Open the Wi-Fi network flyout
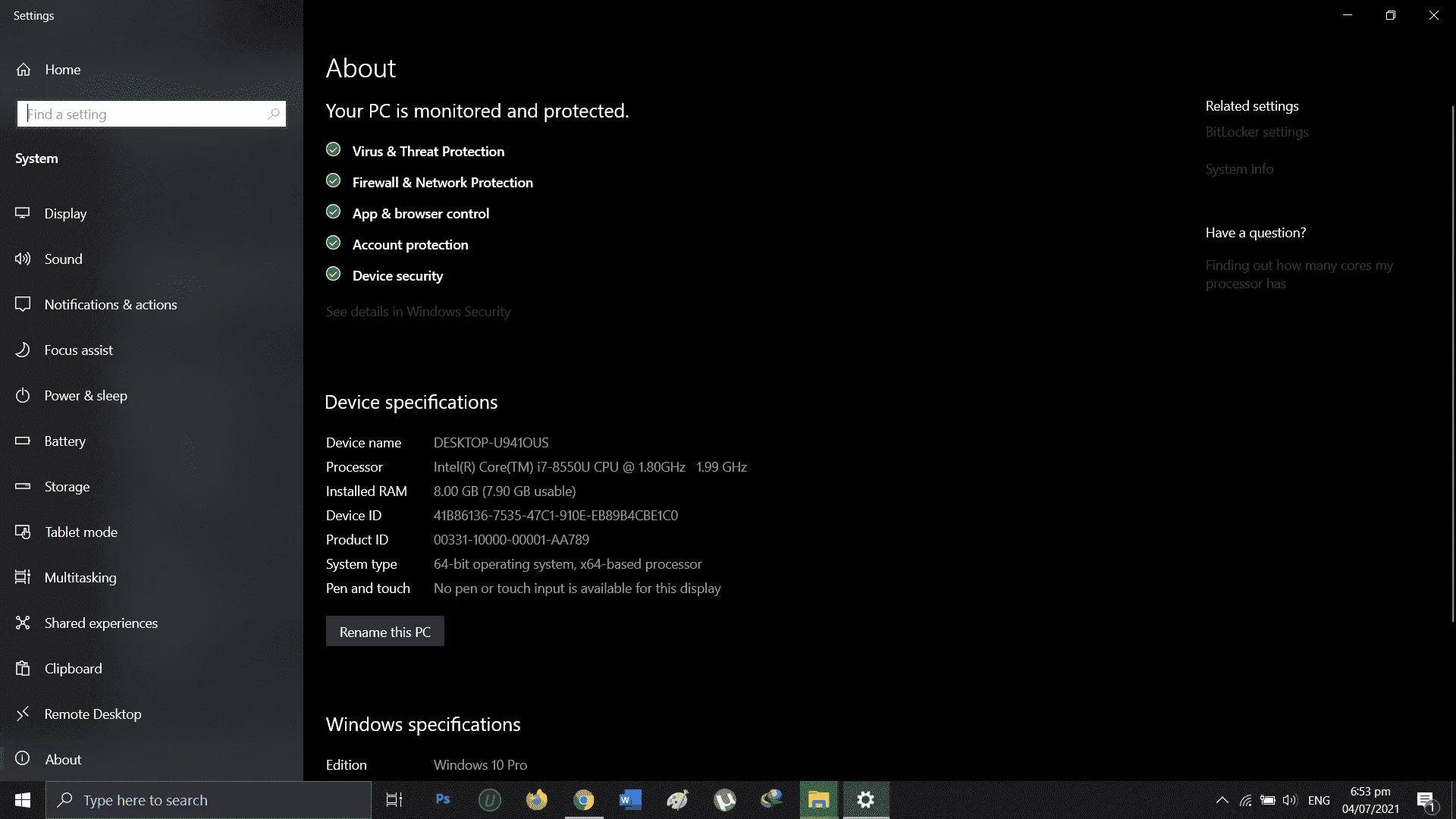This screenshot has height=819, width=1456. [1245, 800]
